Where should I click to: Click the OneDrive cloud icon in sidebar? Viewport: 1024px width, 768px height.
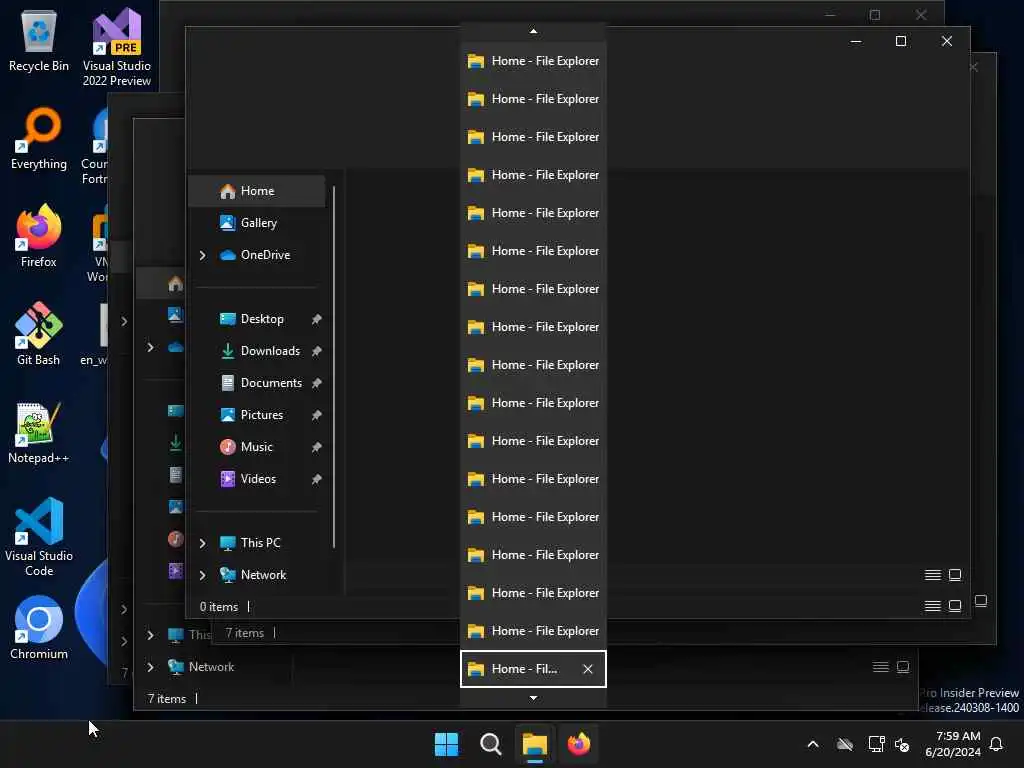tap(227, 255)
